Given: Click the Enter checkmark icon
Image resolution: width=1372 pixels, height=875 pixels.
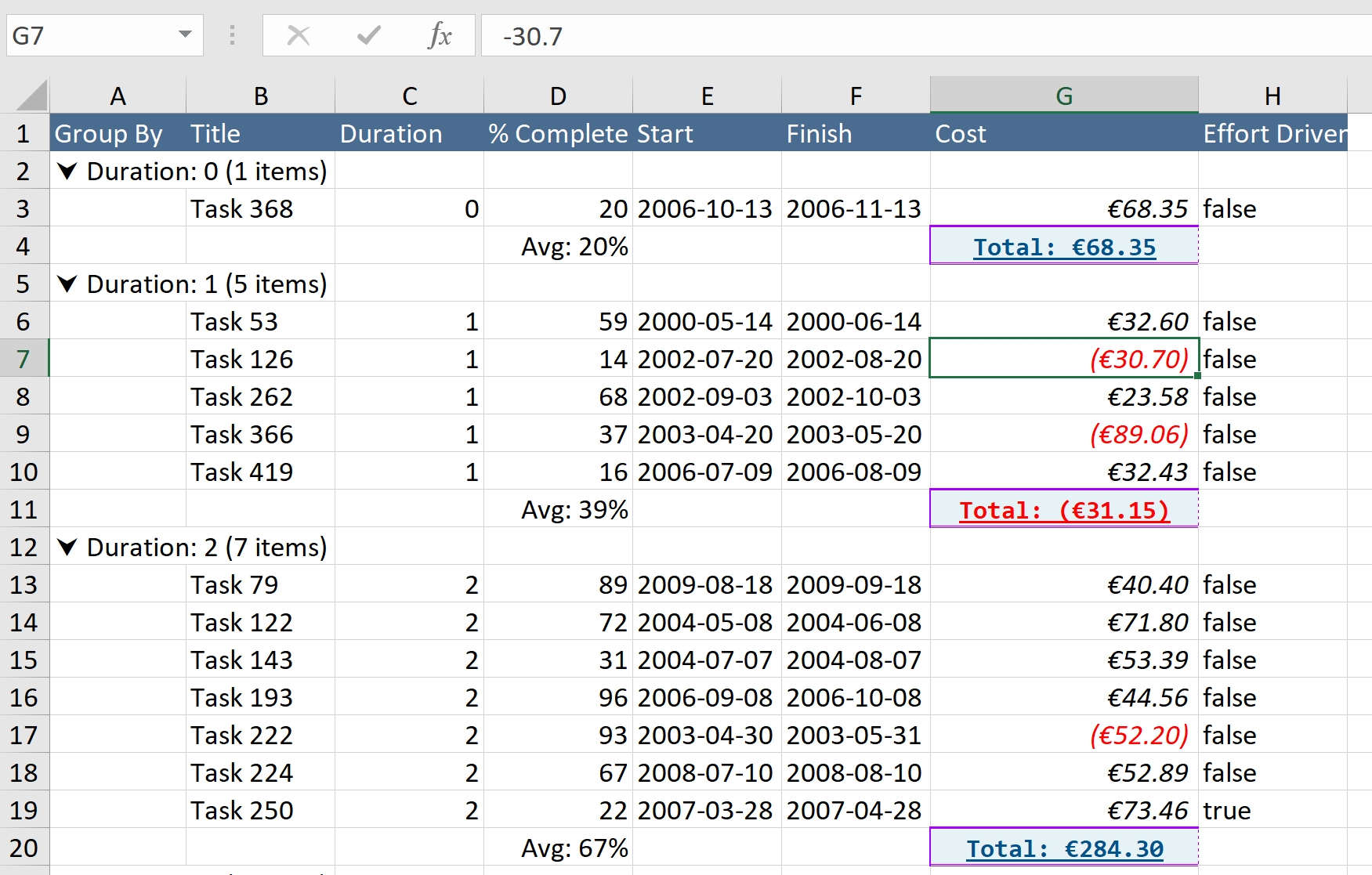Looking at the screenshot, I should 368,36.
